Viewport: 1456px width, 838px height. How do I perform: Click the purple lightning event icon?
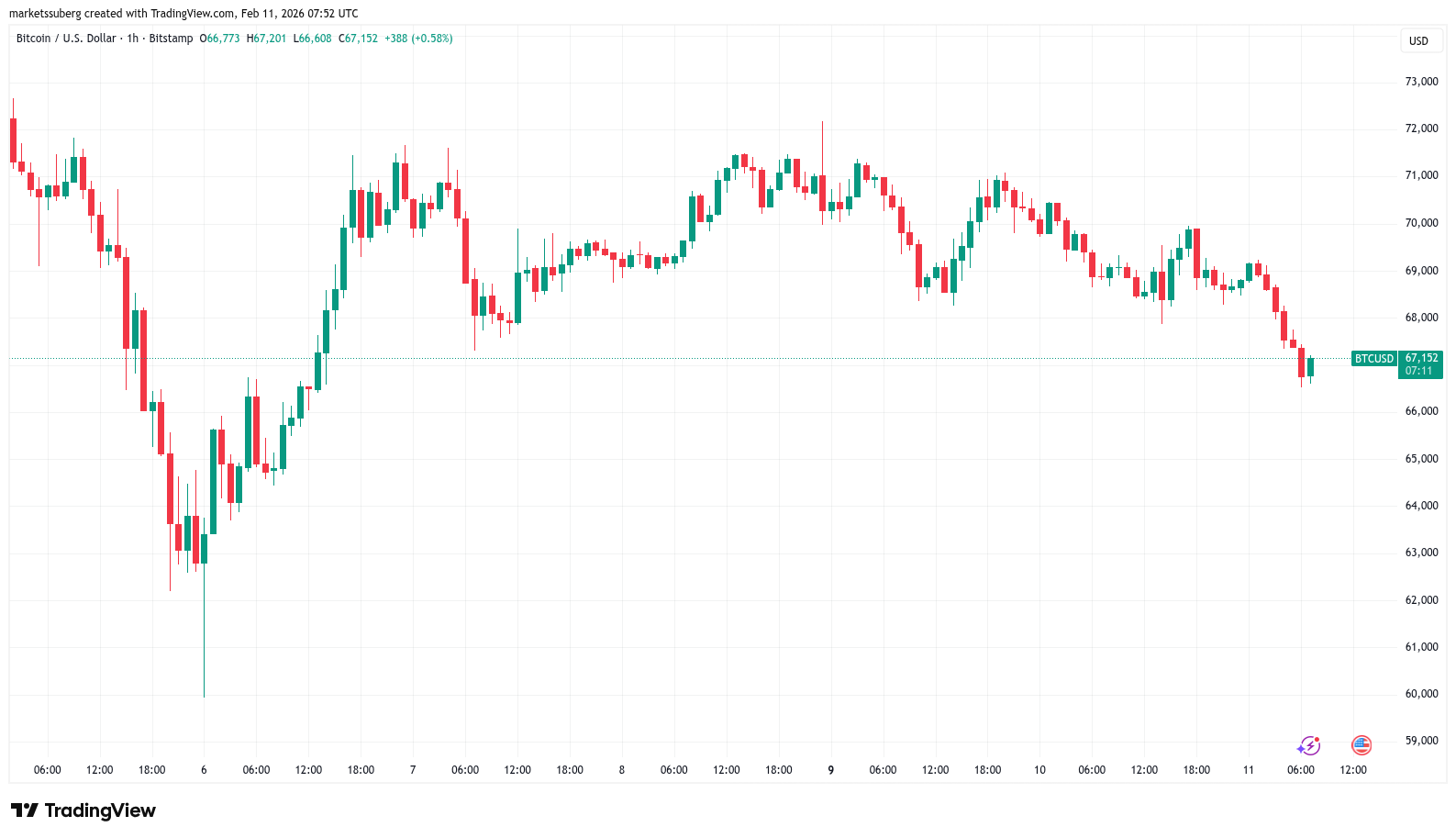coord(1309,745)
